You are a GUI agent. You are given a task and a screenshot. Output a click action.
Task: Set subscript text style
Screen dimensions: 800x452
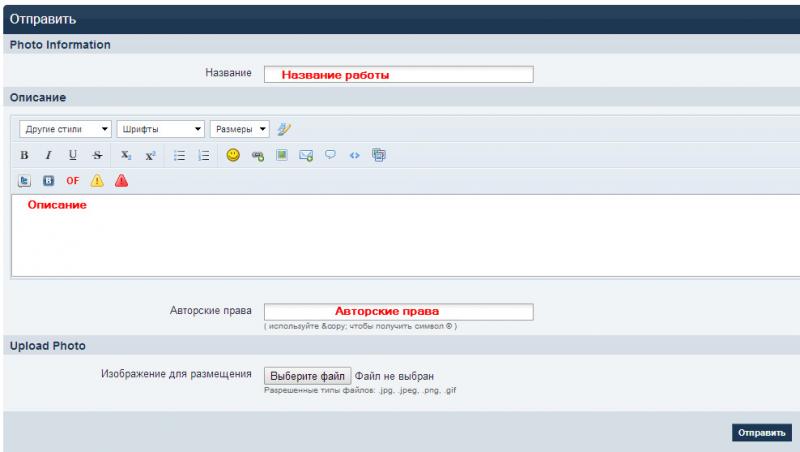[x=126, y=155]
